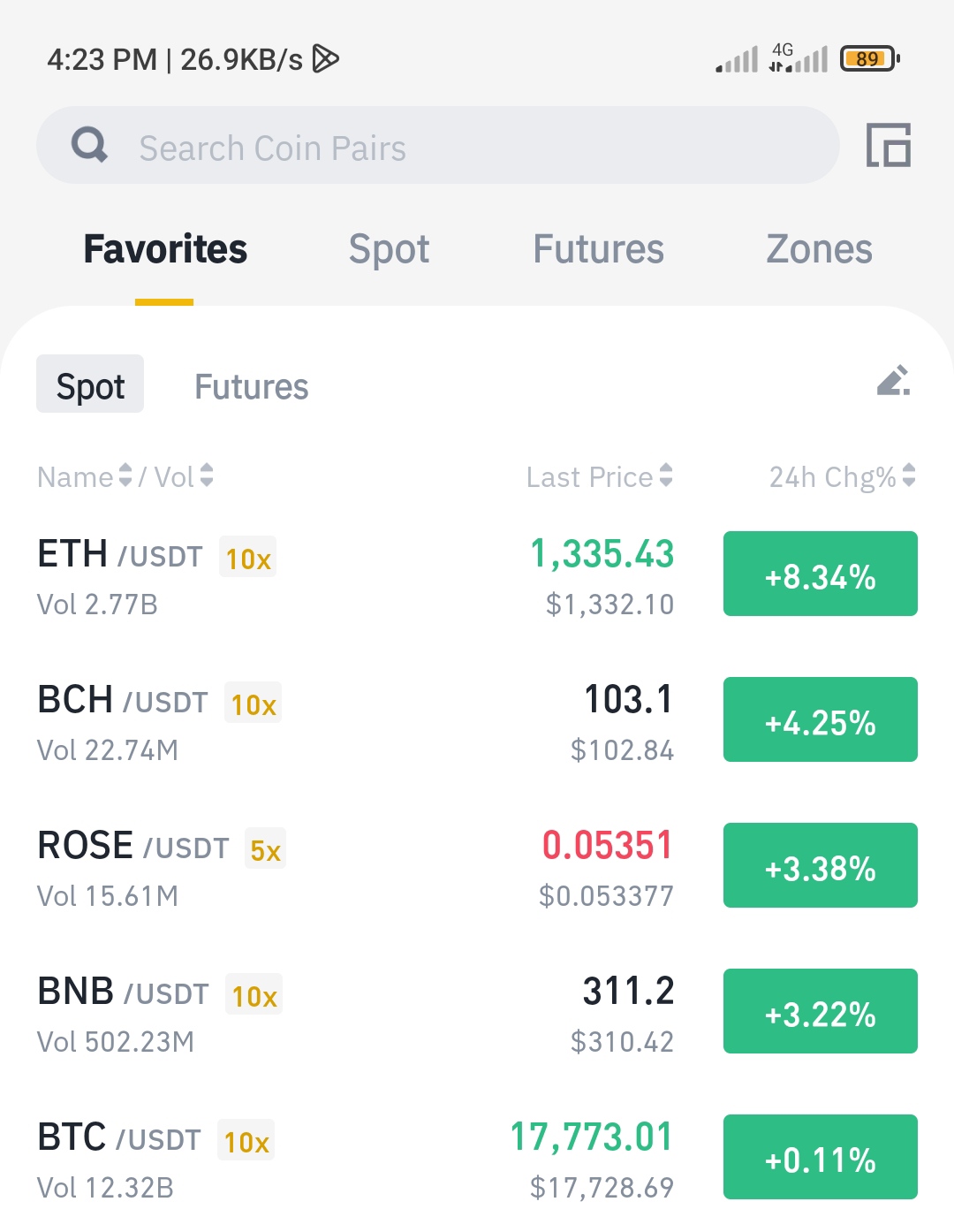Image resolution: width=954 pixels, height=1232 pixels.
Task: Tap the BNB +3.22% change button
Action: point(821,1011)
